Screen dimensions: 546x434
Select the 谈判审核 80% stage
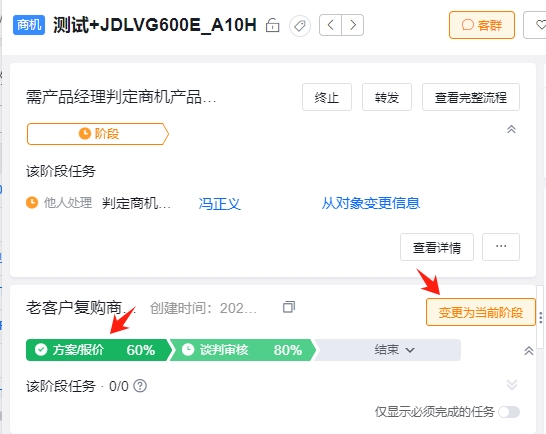pyautogui.click(x=243, y=350)
